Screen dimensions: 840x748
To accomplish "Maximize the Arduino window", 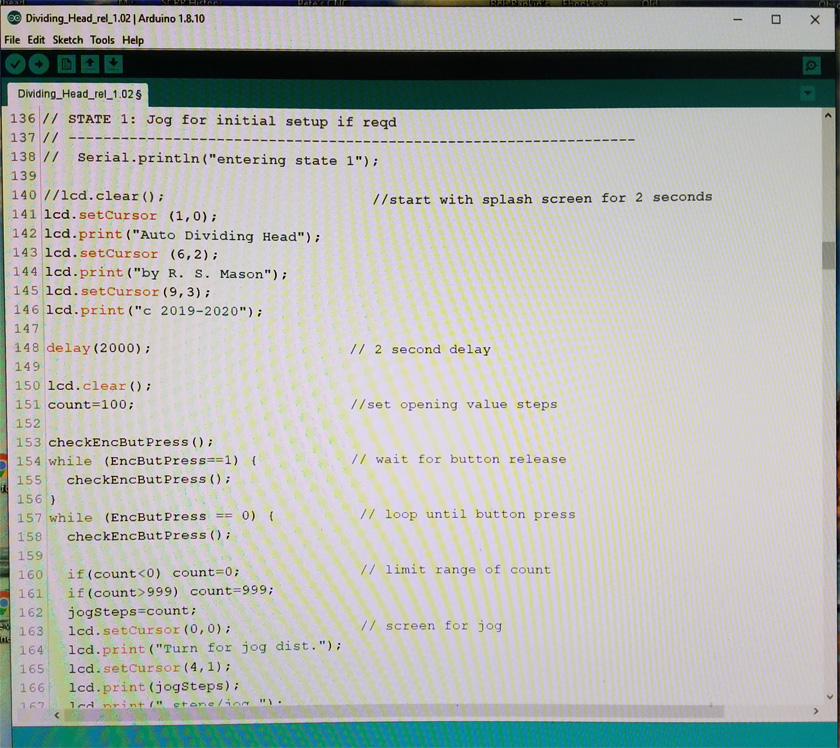I will coord(775,19).
